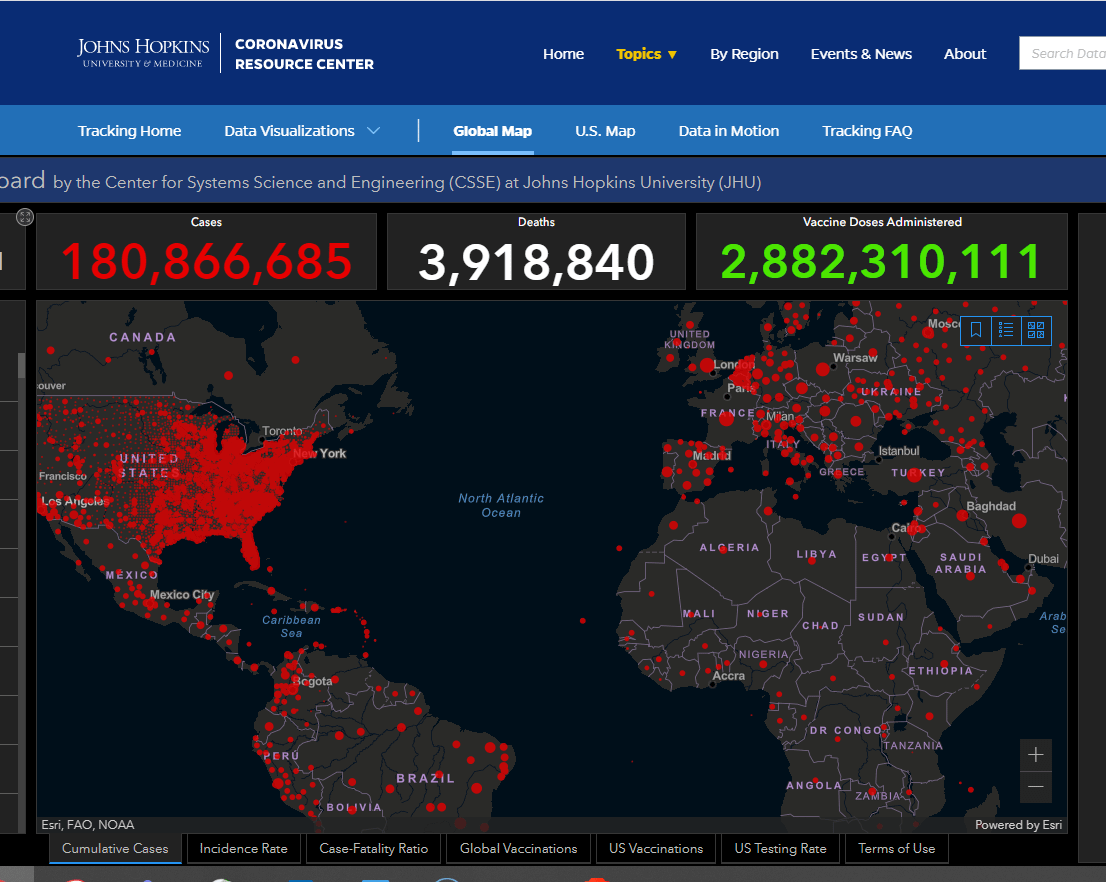Click the Johns Hopkins University logo
The height and width of the screenshot is (882, 1106).
click(x=144, y=53)
